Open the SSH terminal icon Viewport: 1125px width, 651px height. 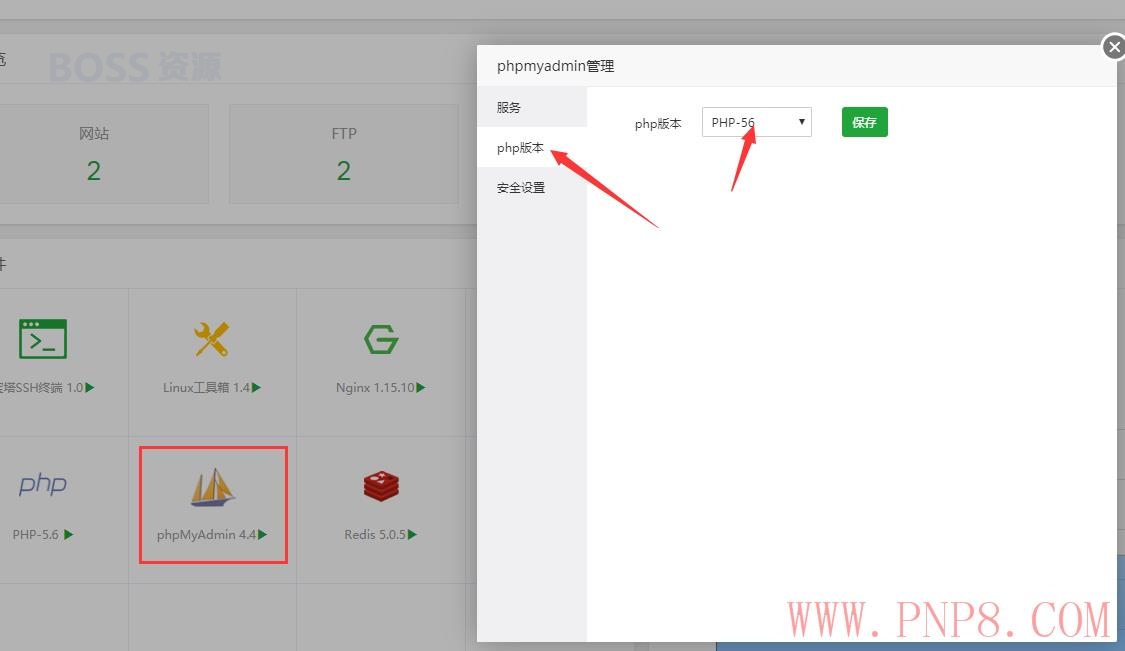(x=43, y=339)
